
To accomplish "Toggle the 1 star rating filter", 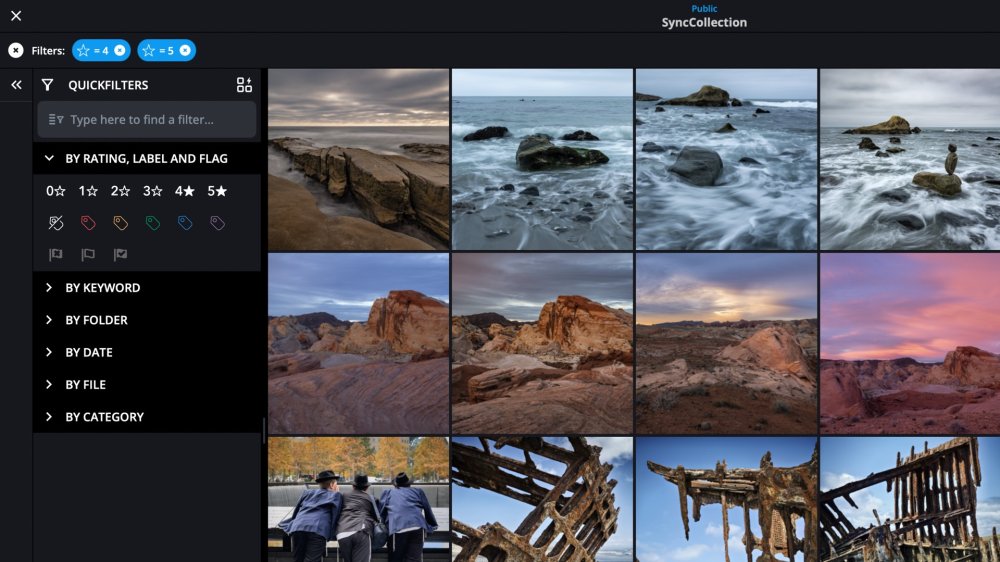I will [x=88, y=191].
